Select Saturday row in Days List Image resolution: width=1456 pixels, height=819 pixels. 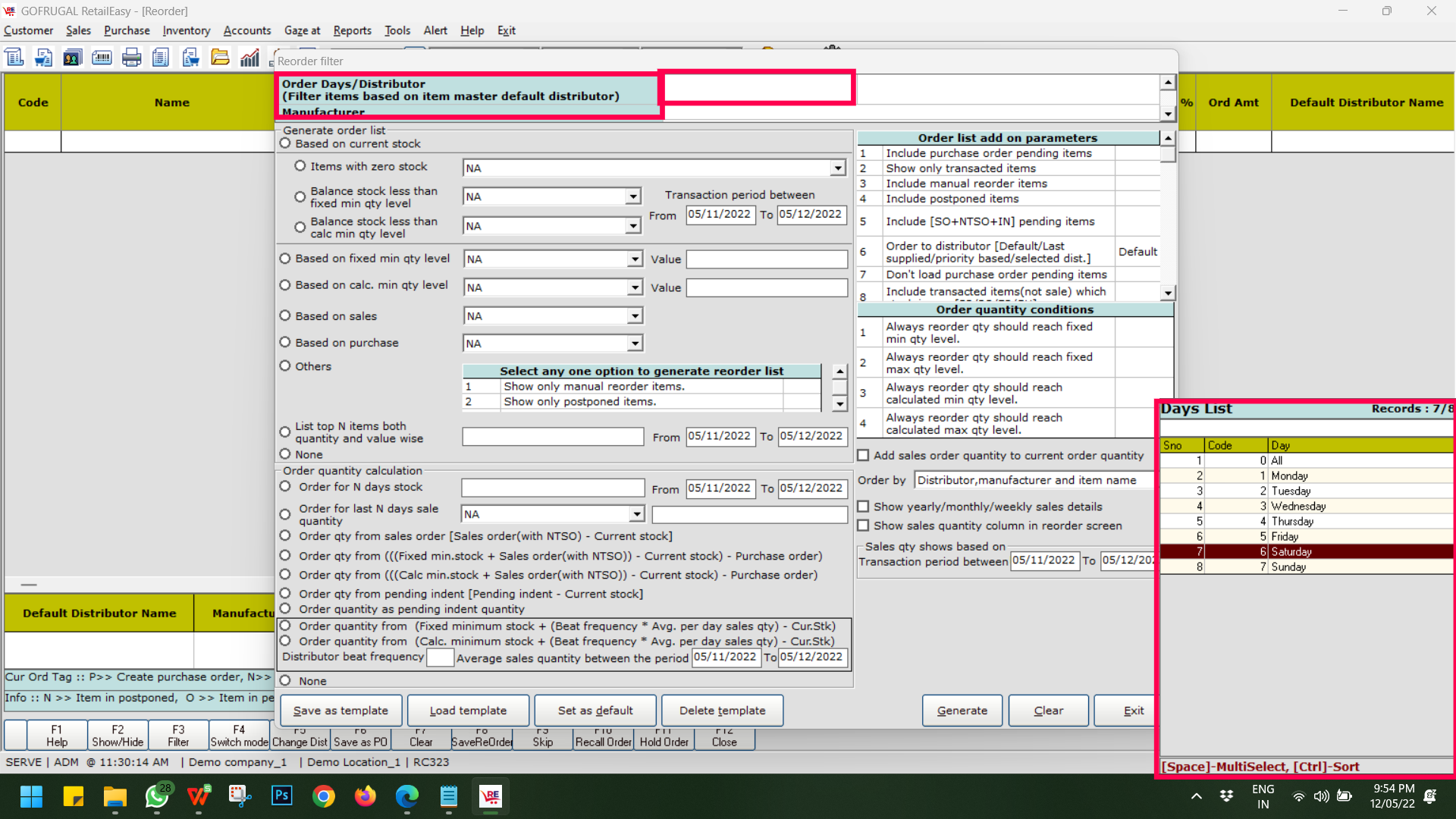click(x=1306, y=551)
